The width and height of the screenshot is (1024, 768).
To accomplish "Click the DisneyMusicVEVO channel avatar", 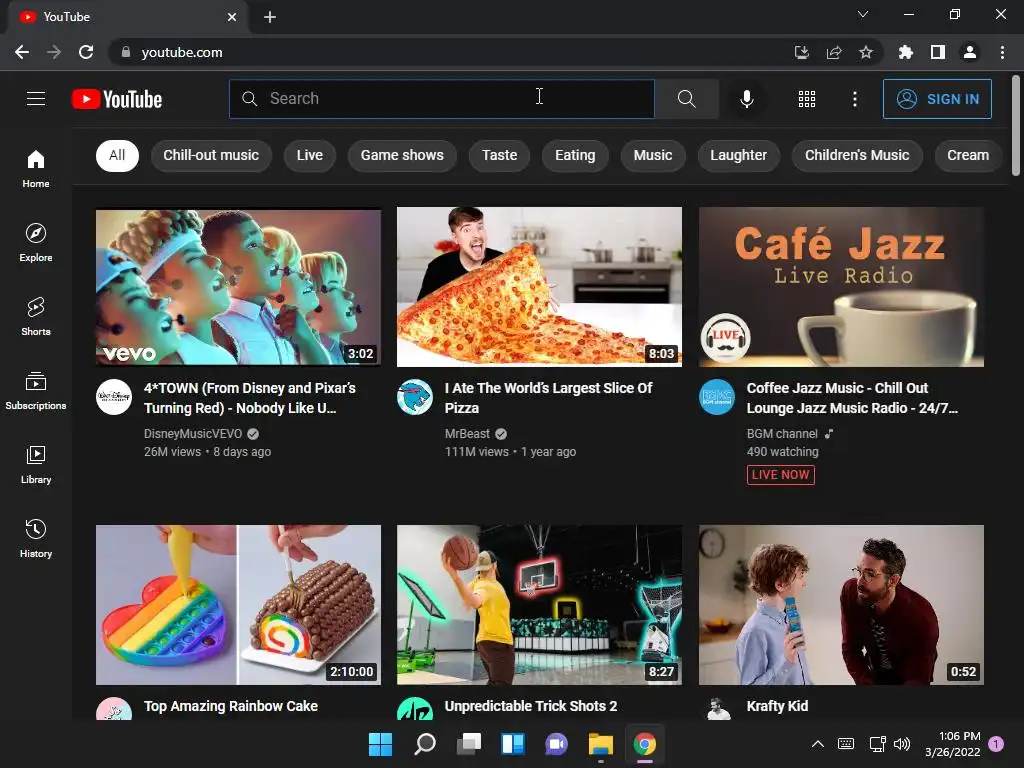I will [114, 397].
